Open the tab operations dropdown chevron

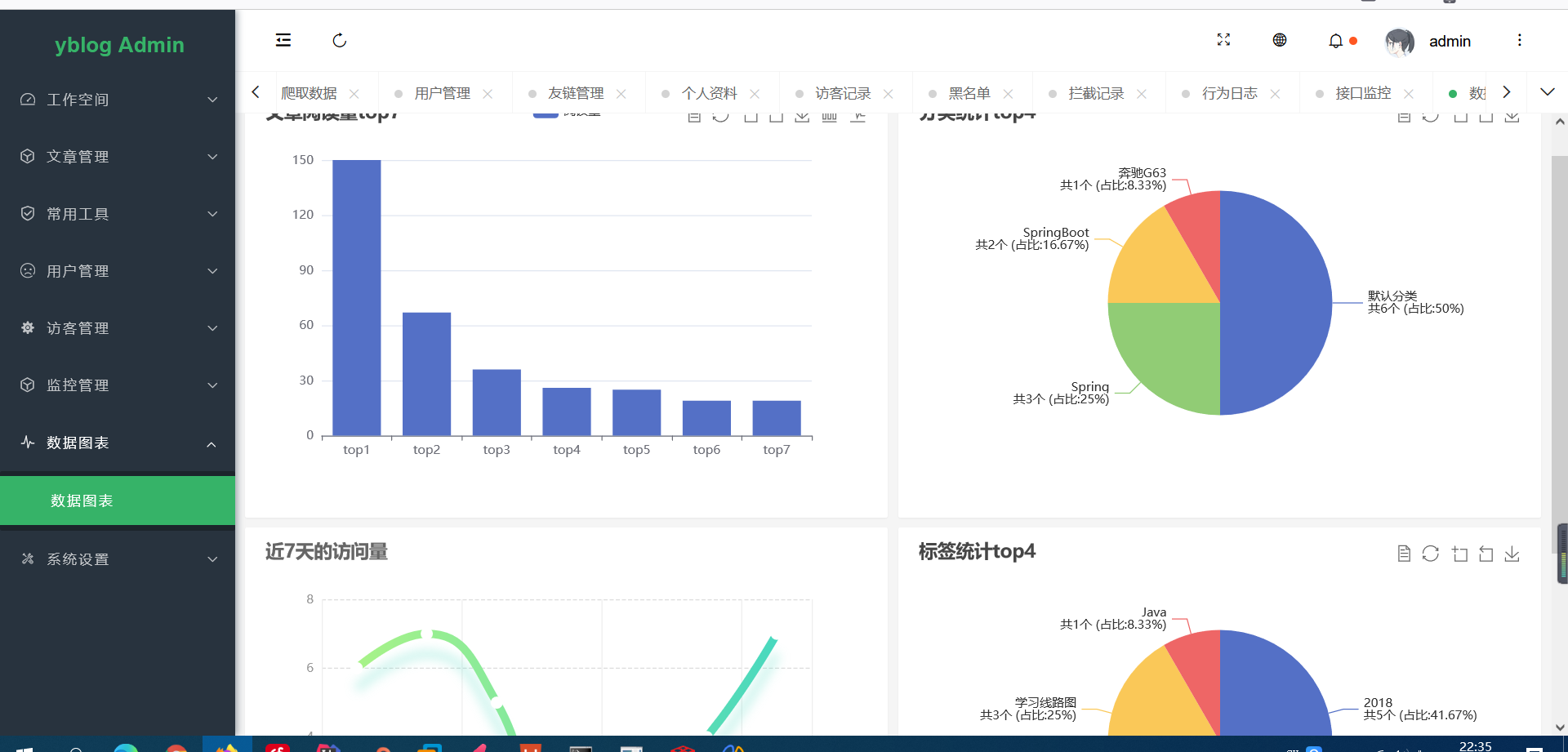[x=1547, y=92]
